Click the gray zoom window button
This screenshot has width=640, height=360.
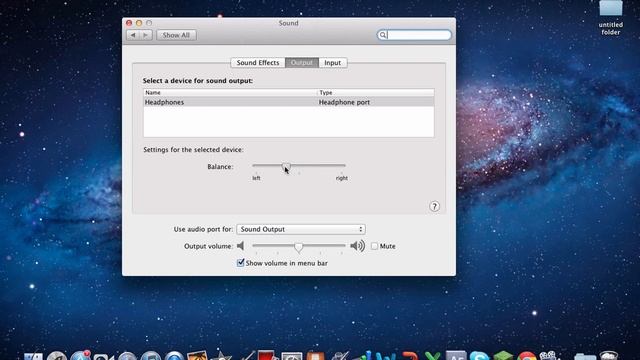pyautogui.click(x=149, y=23)
